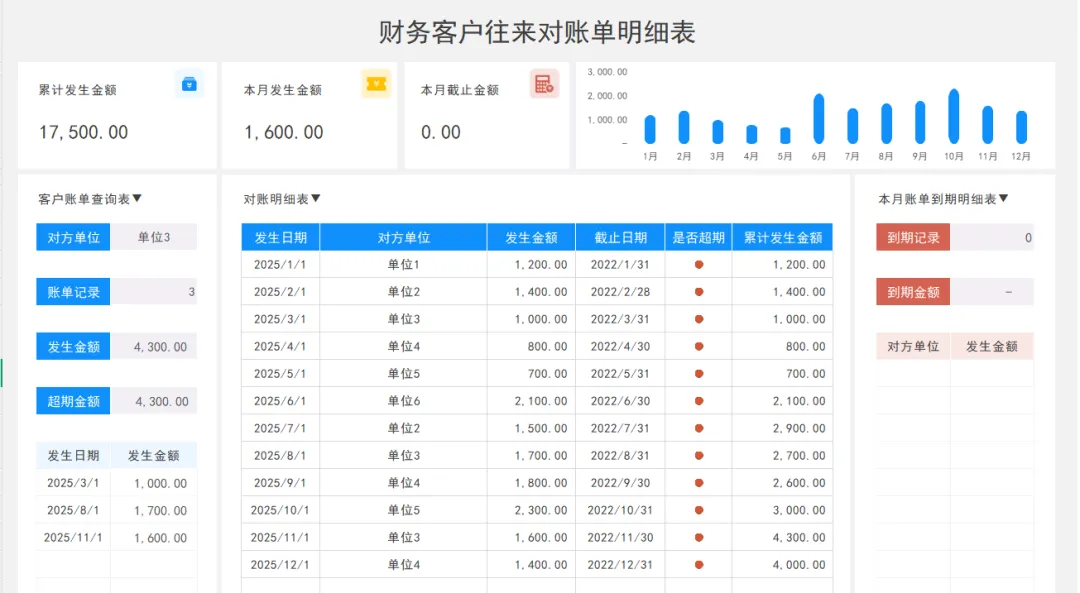Click date cell 2025/3/1 in query results
Viewport: 1080px width, 593px height.
coord(73,483)
